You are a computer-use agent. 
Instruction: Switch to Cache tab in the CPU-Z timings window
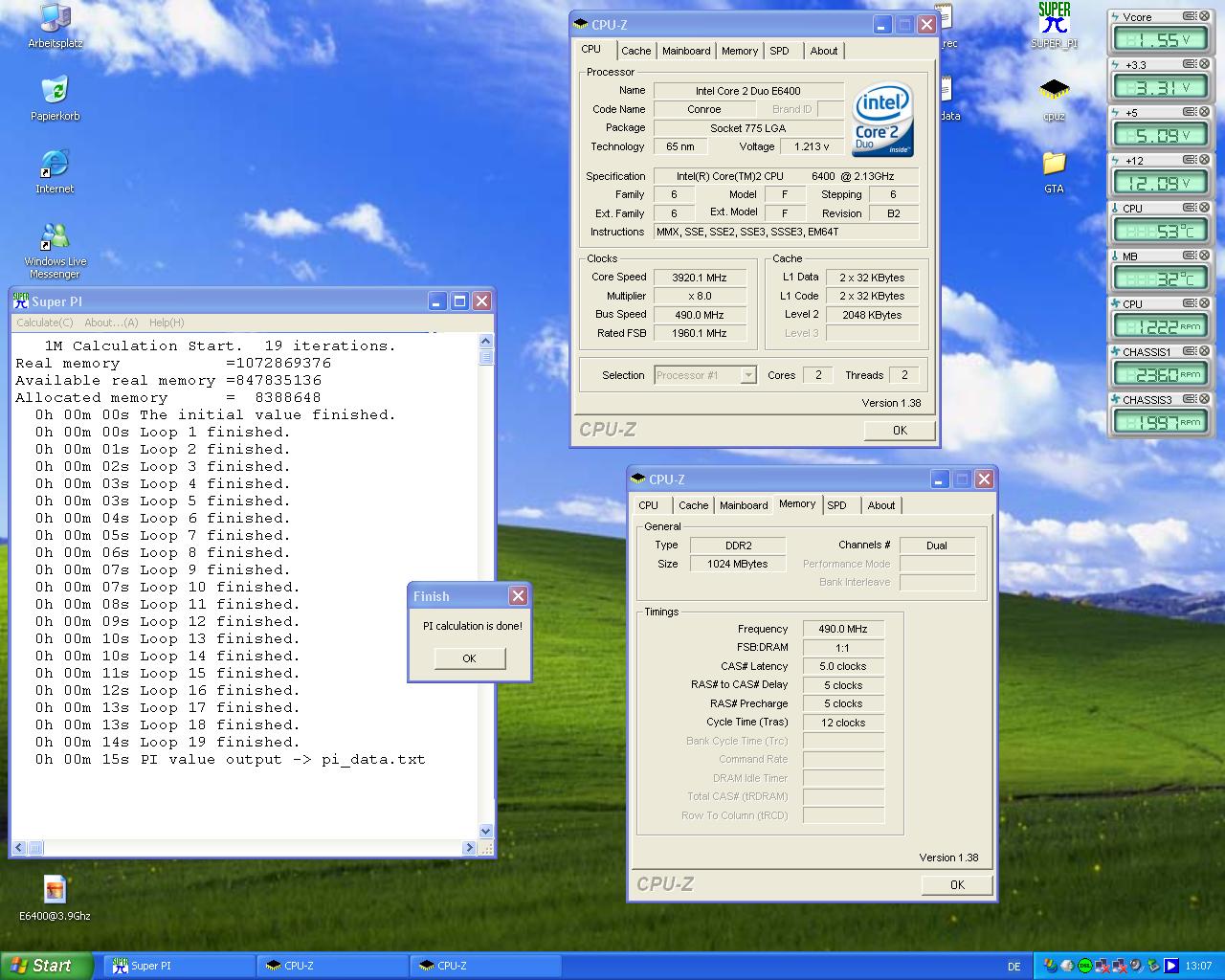click(694, 505)
